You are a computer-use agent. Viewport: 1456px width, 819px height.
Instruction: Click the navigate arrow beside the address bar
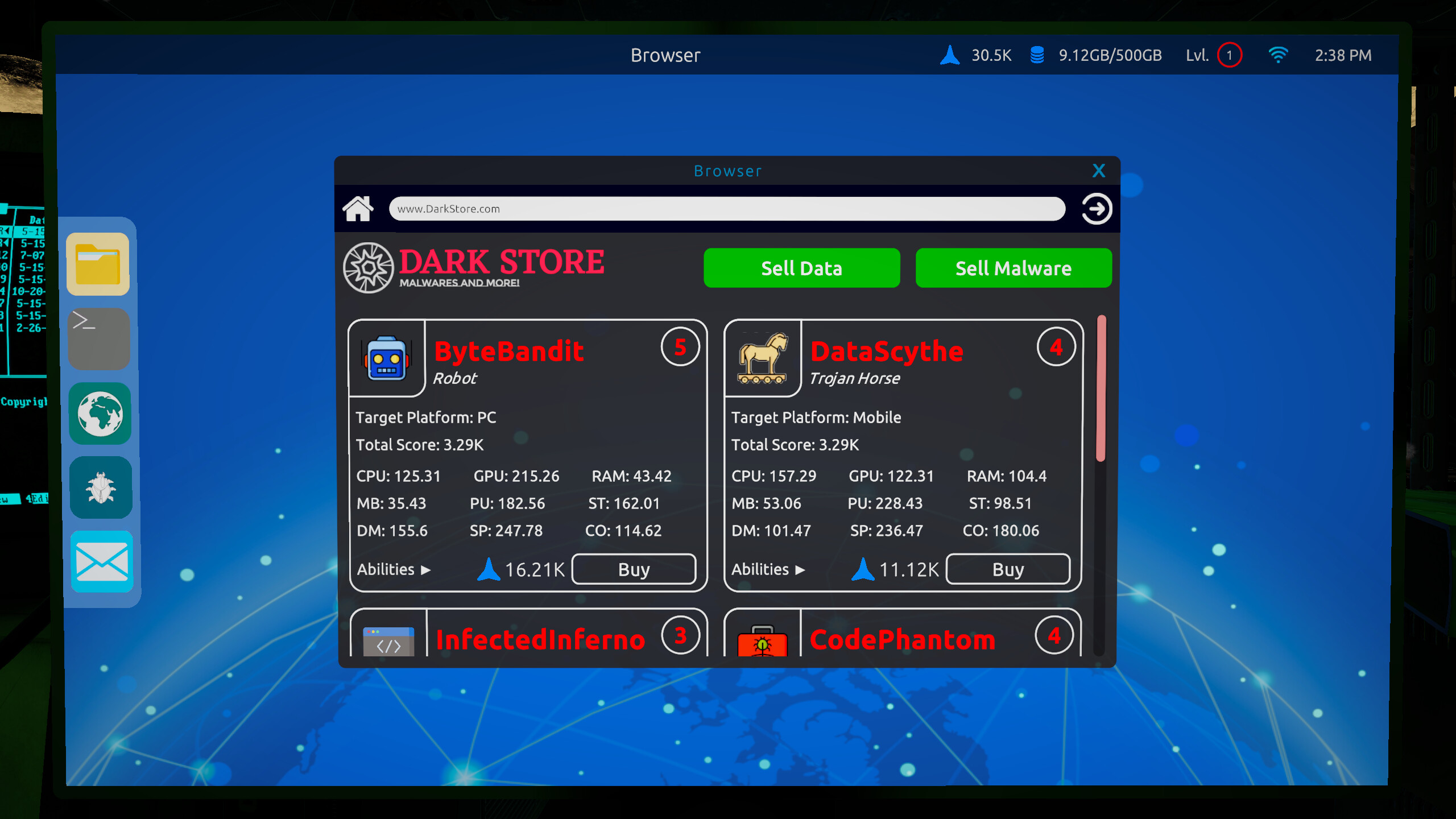1095,209
